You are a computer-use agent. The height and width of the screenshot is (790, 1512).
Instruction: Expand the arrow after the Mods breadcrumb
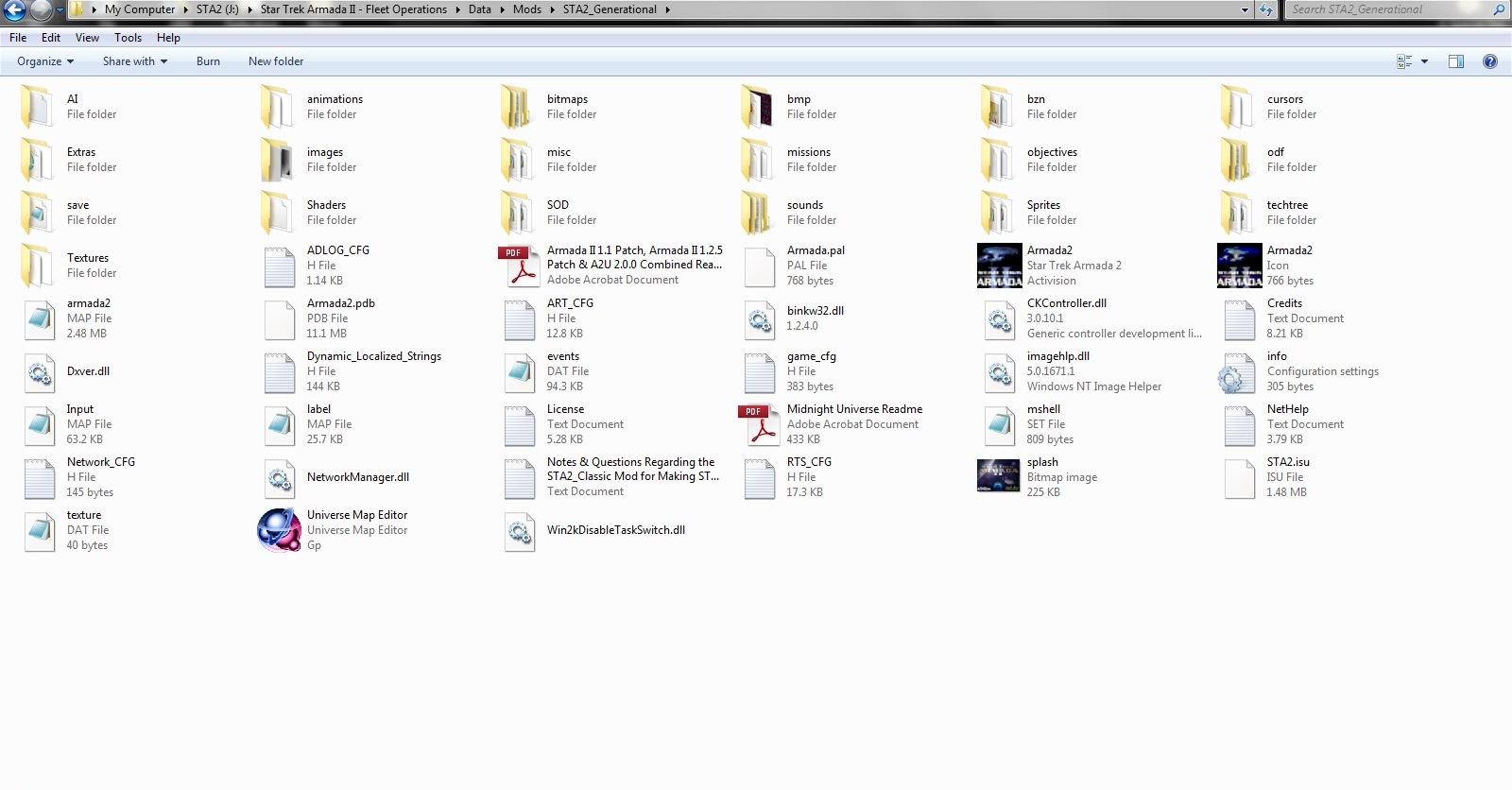pyautogui.click(x=552, y=9)
